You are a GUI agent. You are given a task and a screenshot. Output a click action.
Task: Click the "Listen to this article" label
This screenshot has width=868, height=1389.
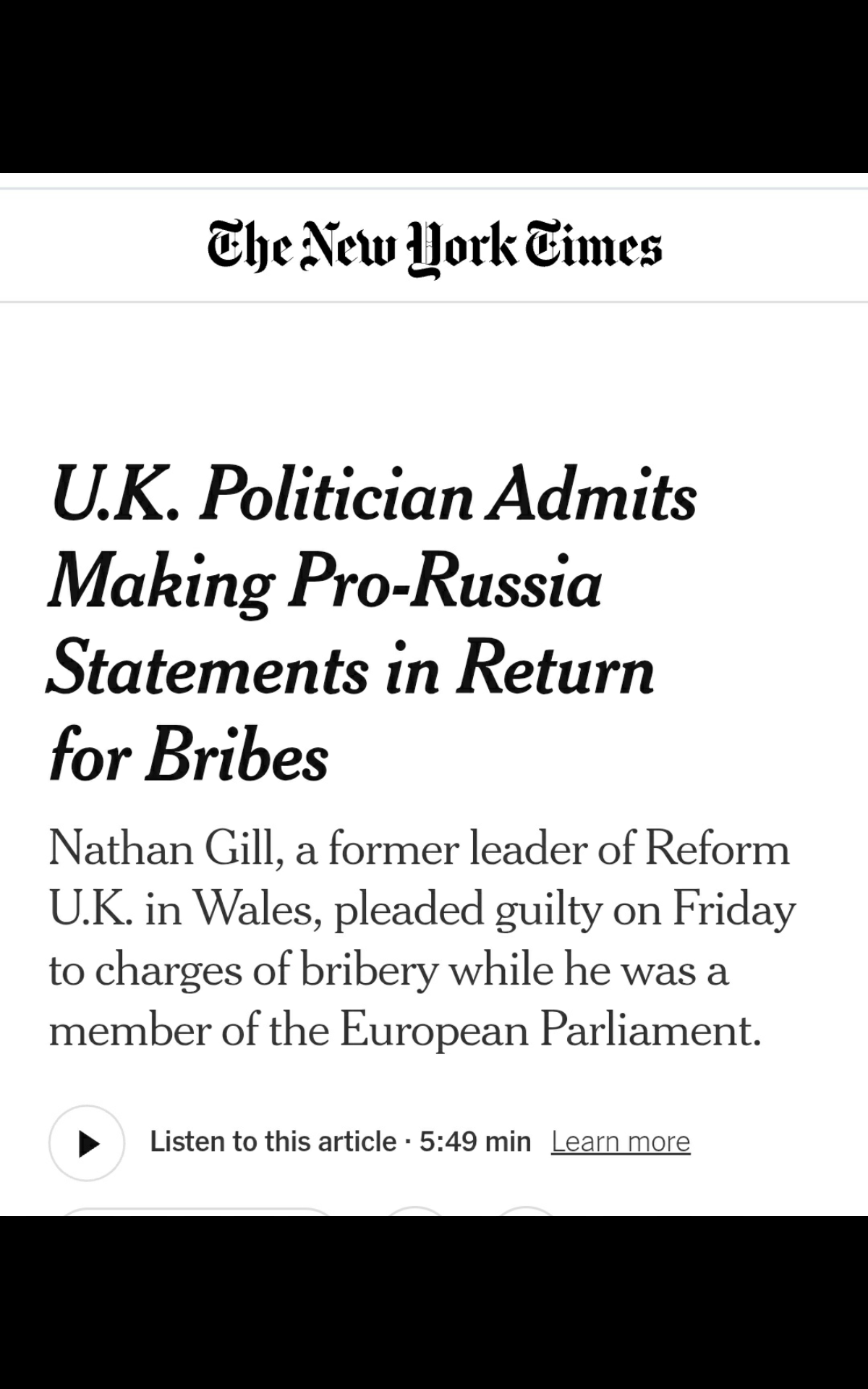pos(273,1142)
